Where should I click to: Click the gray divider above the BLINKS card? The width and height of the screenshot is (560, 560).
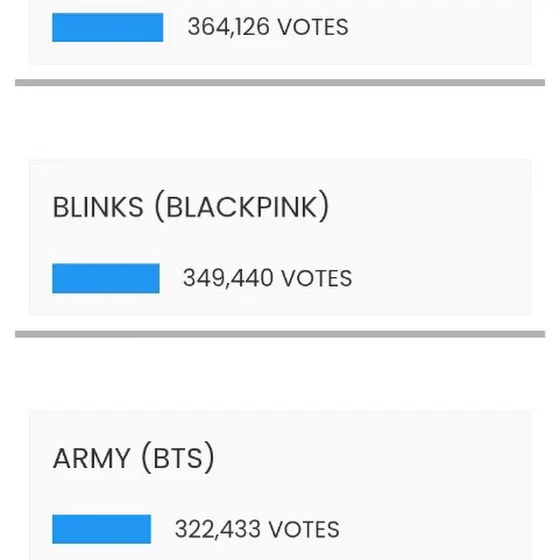click(280, 83)
